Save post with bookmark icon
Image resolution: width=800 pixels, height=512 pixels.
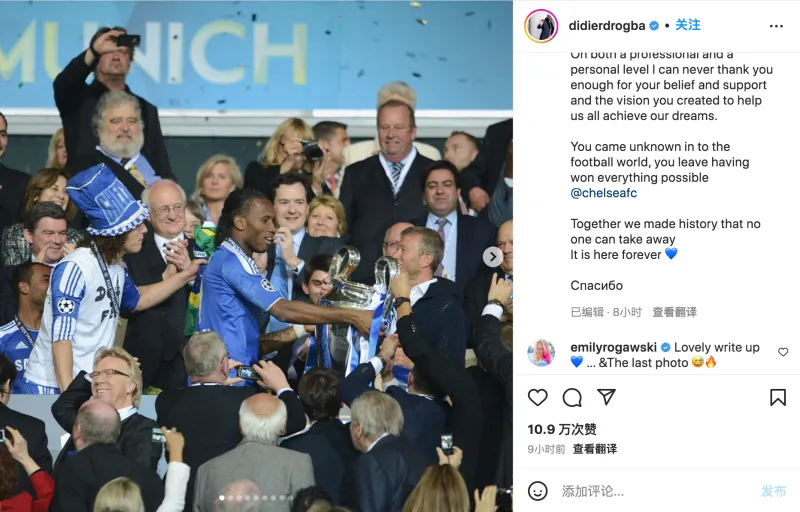778,397
